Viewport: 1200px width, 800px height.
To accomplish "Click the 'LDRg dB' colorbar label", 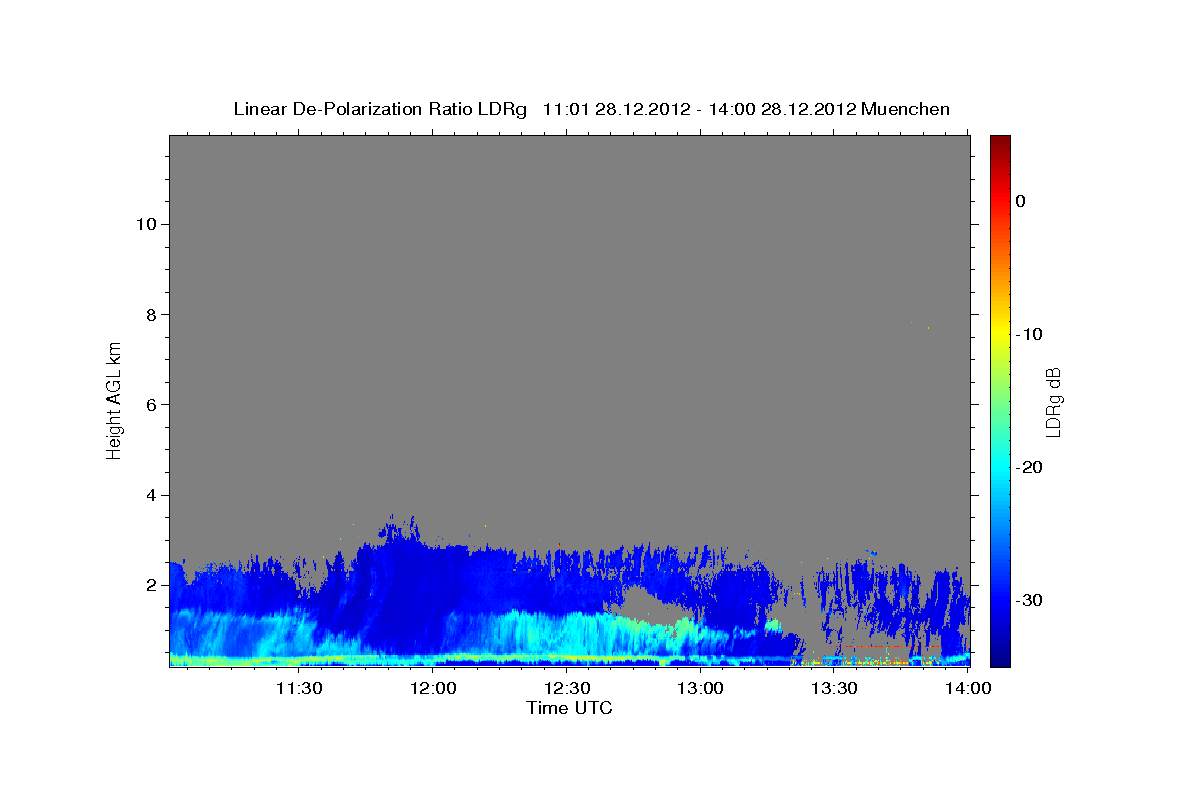I will point(1052,402).
